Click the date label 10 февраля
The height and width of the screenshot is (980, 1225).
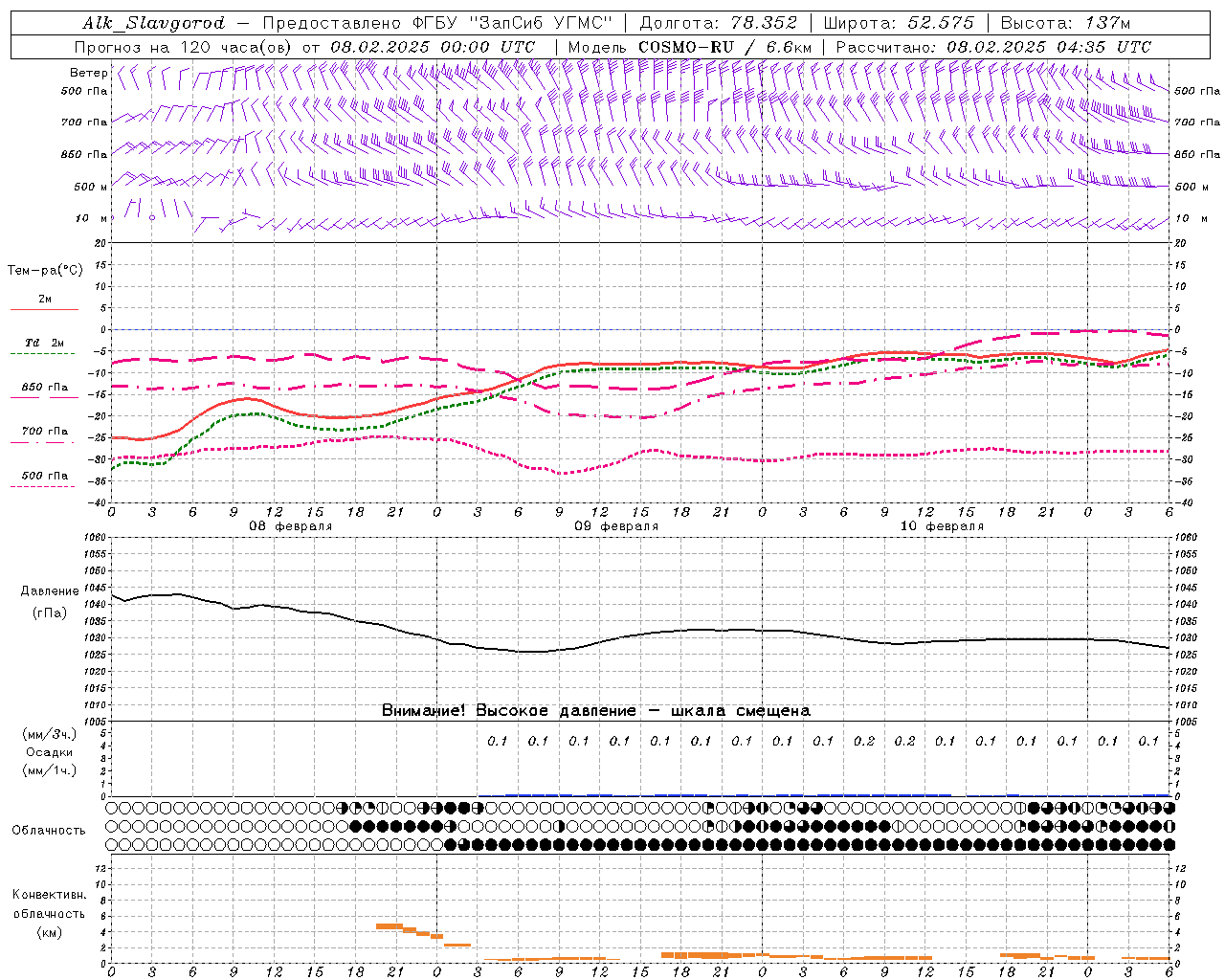coord(942,526)
